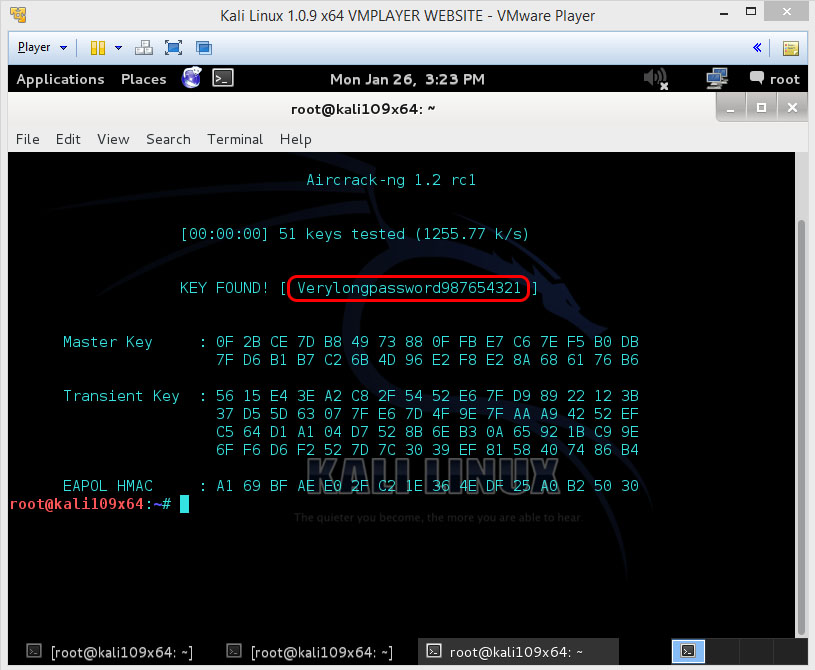Click the 'Aircrack-ng 1.2 rc1' title text
Image resolution: width=815 pixels, height=670 pixels.
(391, 180)
